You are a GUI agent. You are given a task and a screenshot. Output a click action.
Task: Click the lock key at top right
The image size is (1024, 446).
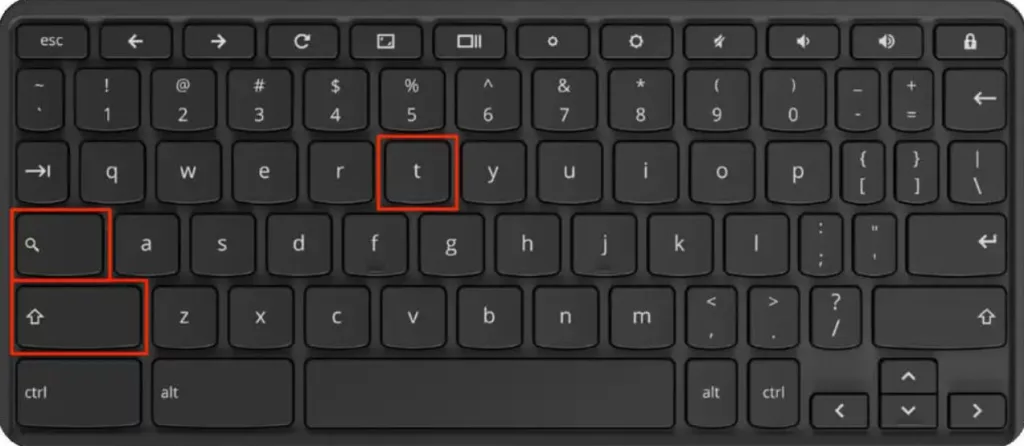970,42
